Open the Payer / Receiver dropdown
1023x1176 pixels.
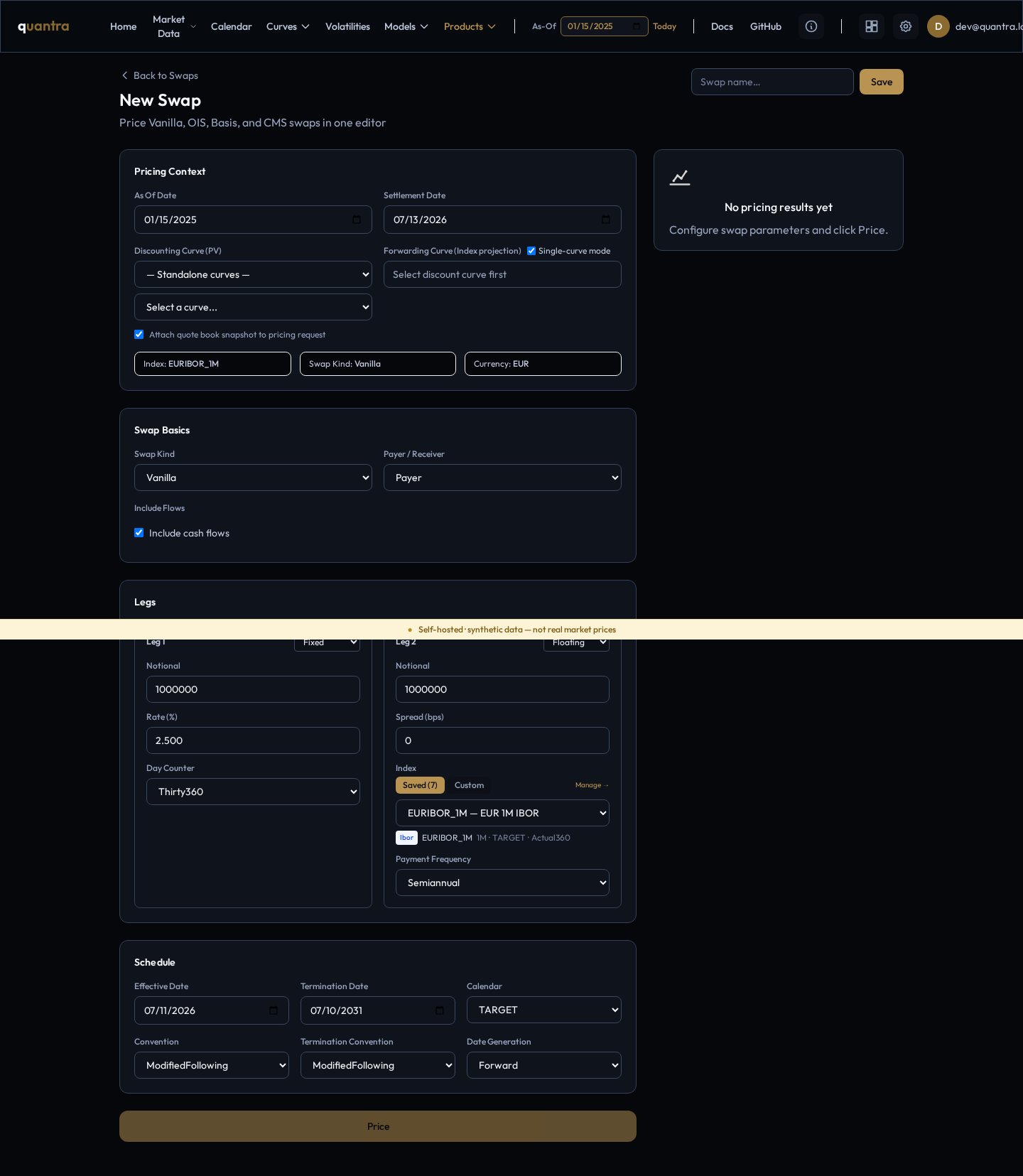[502, 478]
